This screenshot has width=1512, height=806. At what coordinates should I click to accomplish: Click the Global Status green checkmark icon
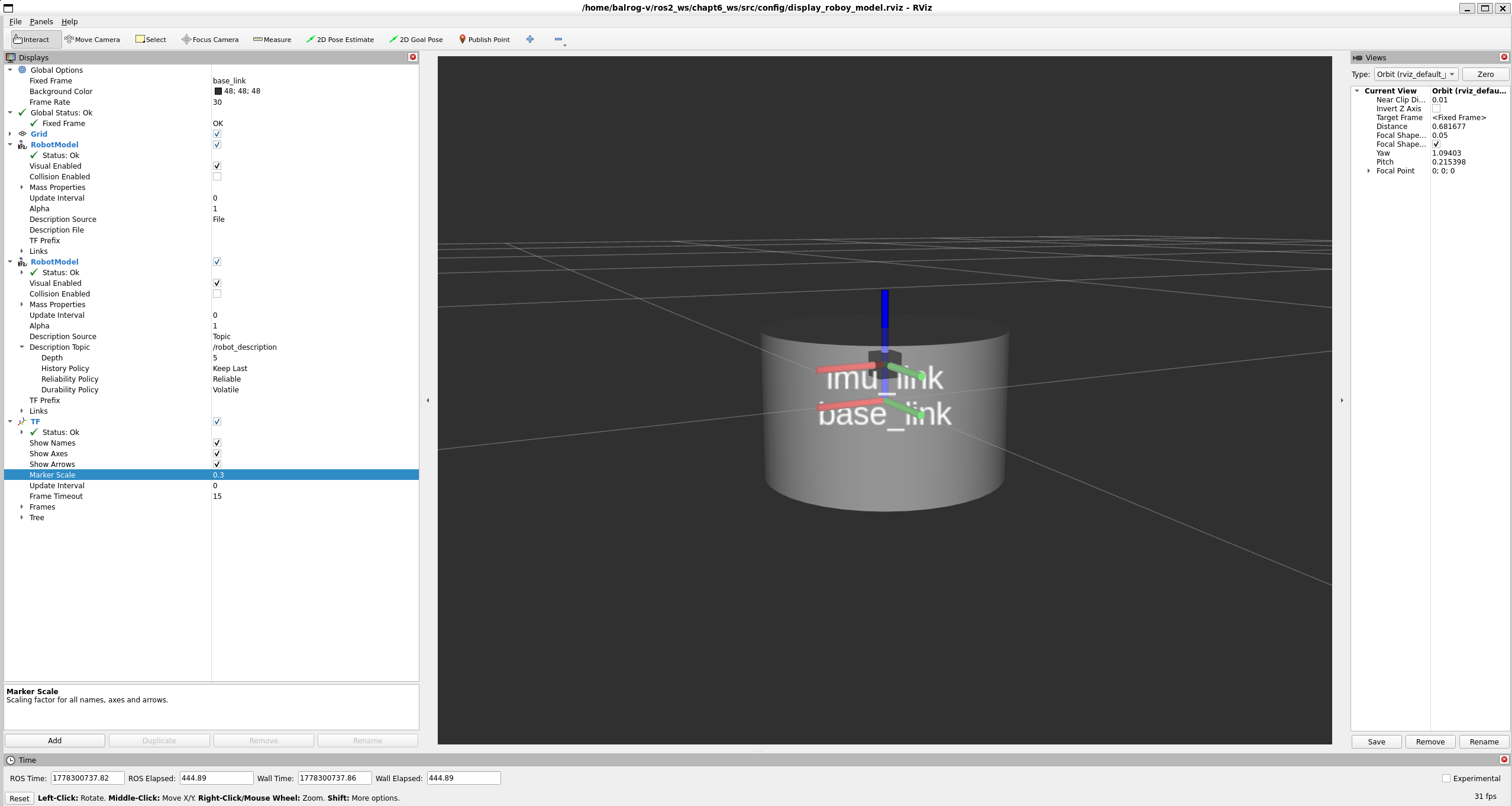coord(22,112)
